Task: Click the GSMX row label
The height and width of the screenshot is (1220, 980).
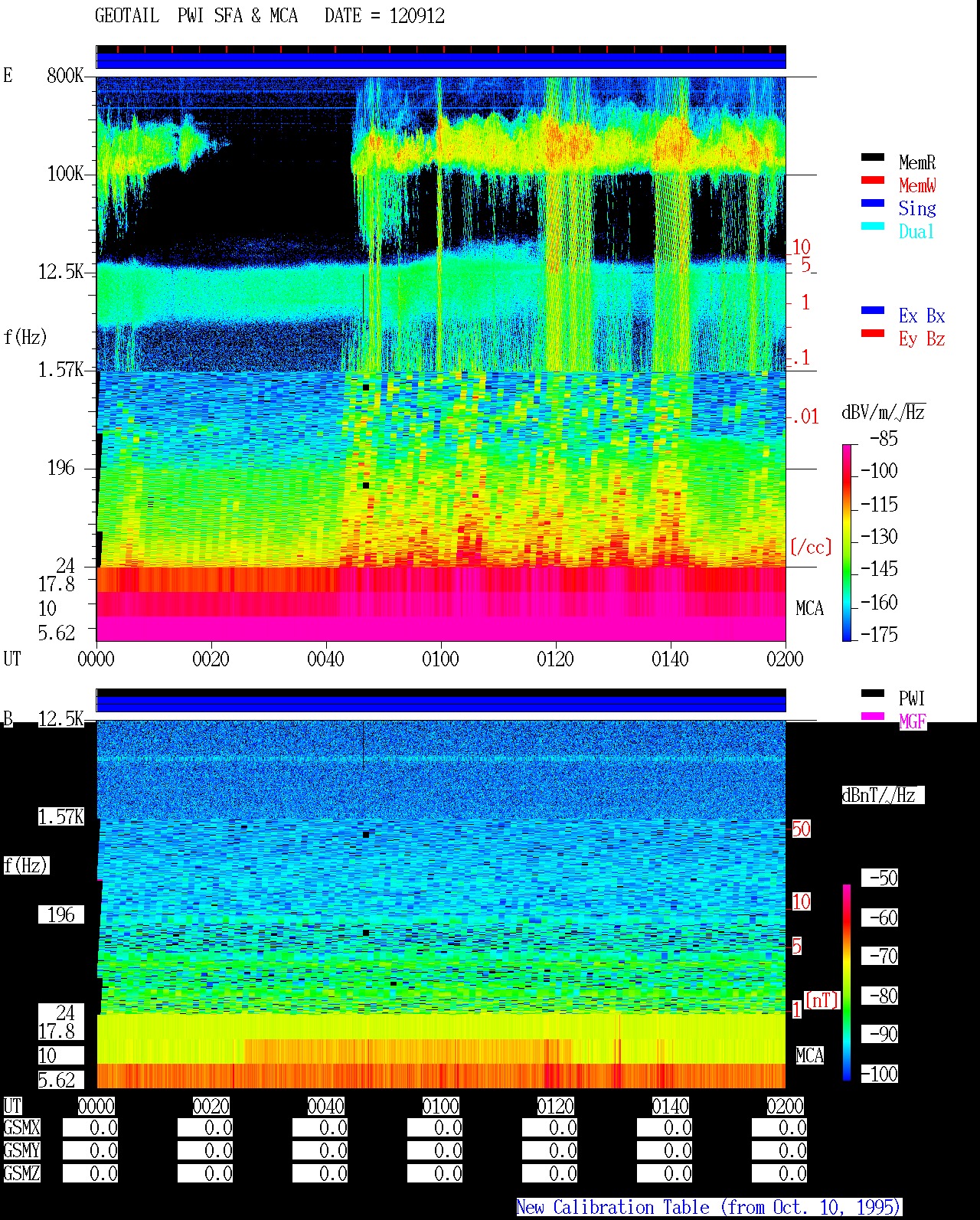Action: tap(21, 1127)
